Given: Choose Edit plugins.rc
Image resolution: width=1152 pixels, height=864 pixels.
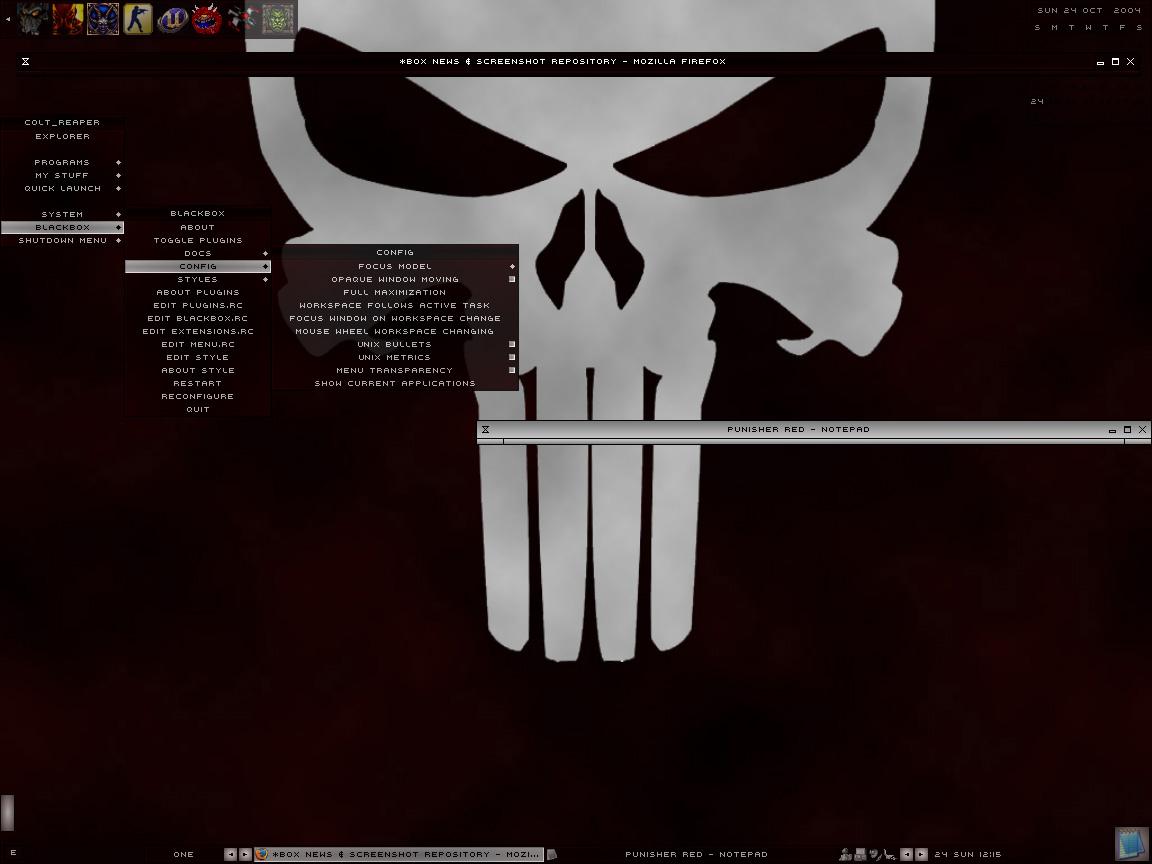Looking at the screenshot, I should tap(198, 306).
